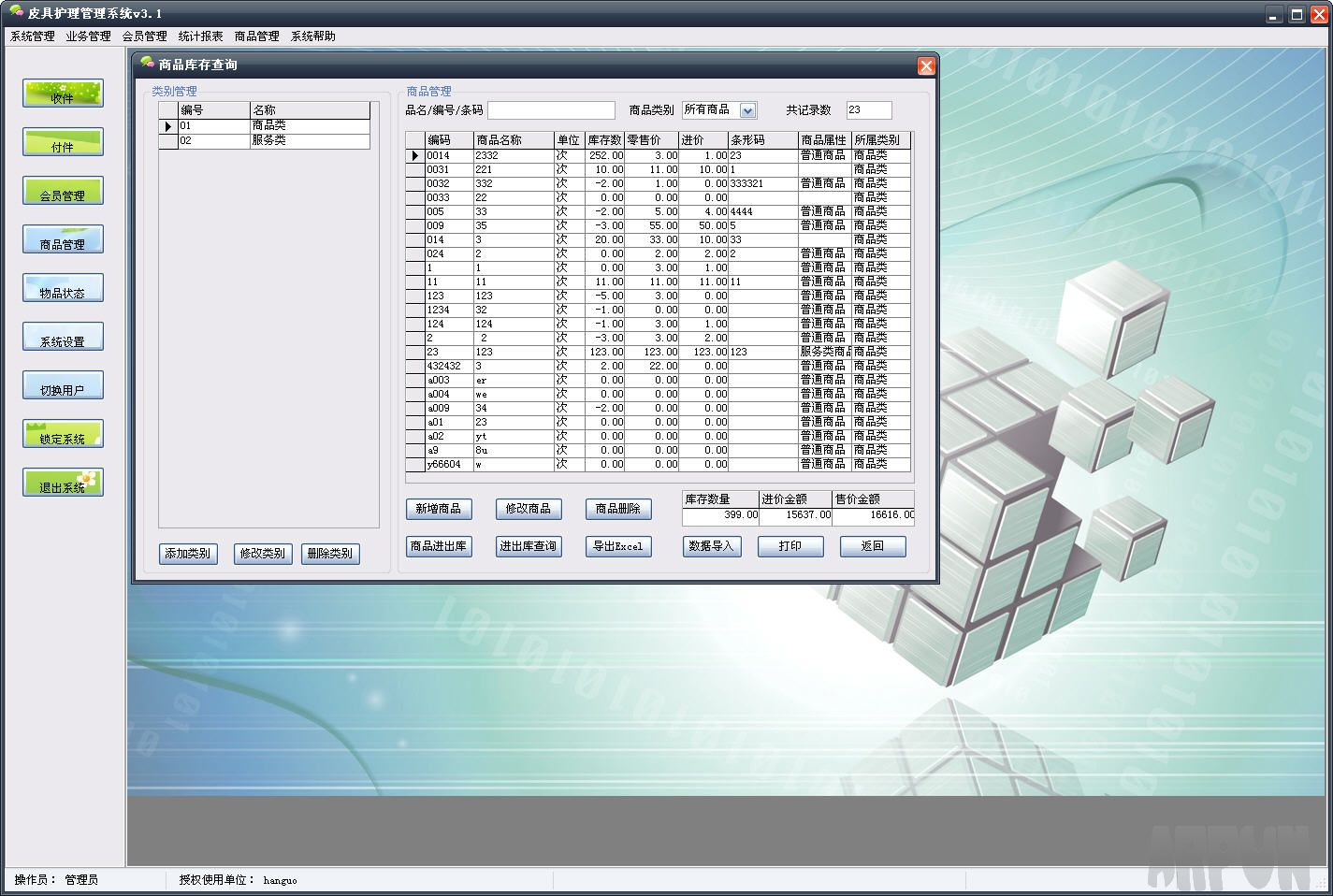
Task: Open 系统设置 sidebar icon
Action: click(63, 337)
